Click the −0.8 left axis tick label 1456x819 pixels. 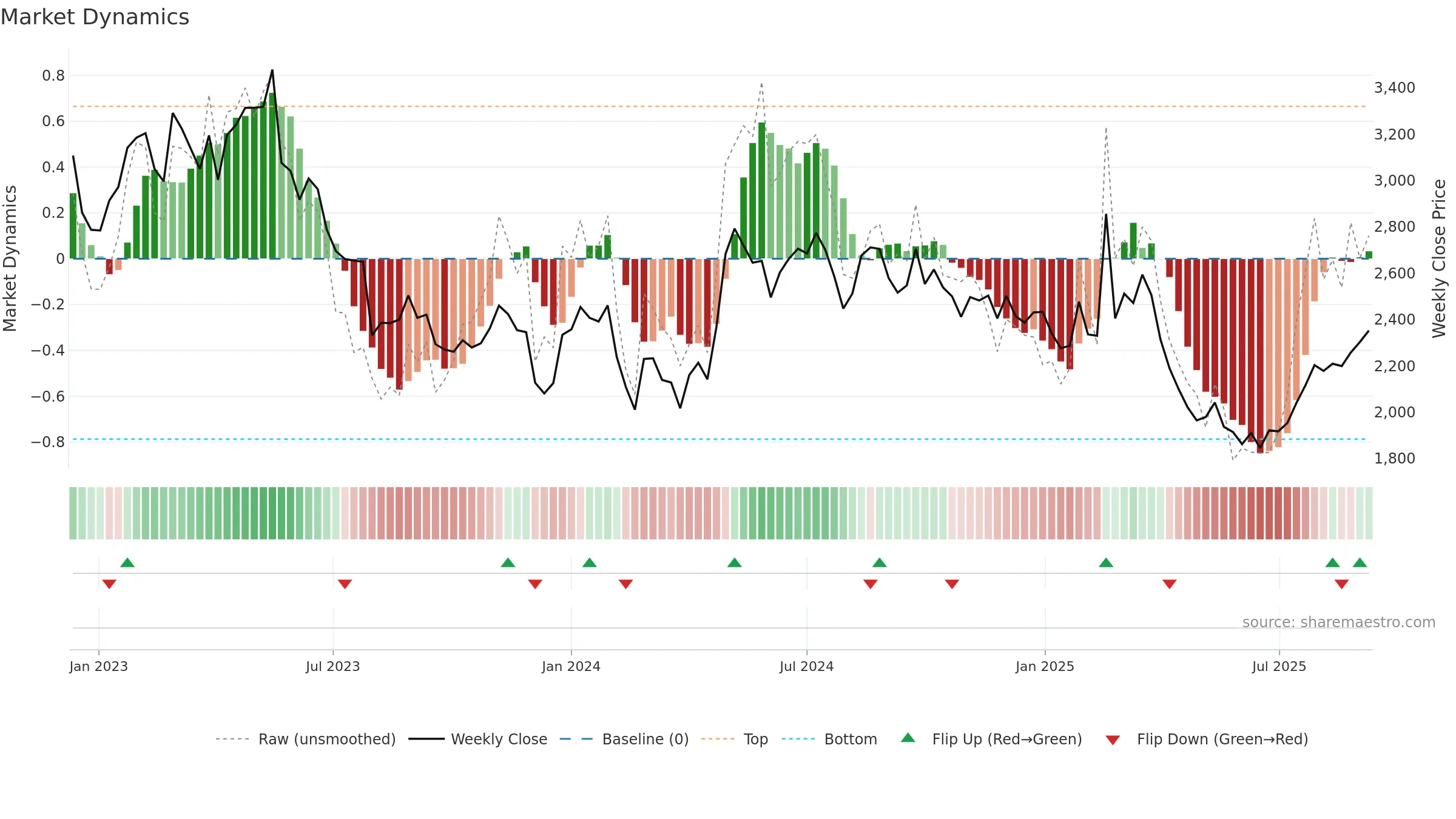(48, 442)
